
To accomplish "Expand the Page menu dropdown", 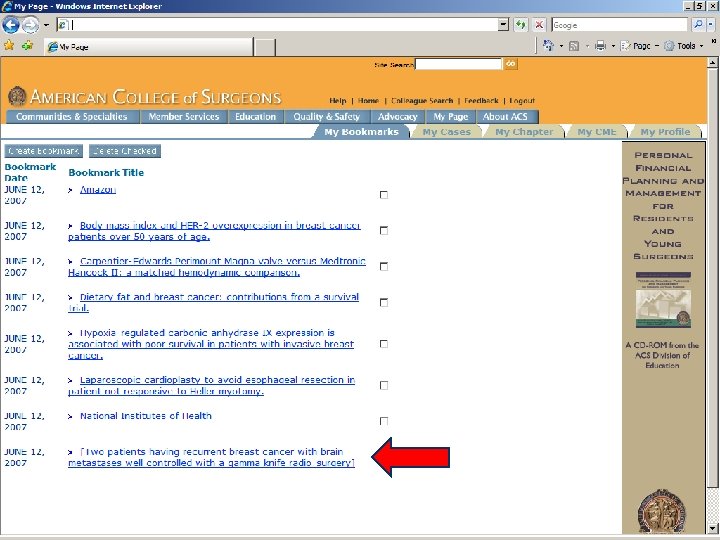I will 657,46.
